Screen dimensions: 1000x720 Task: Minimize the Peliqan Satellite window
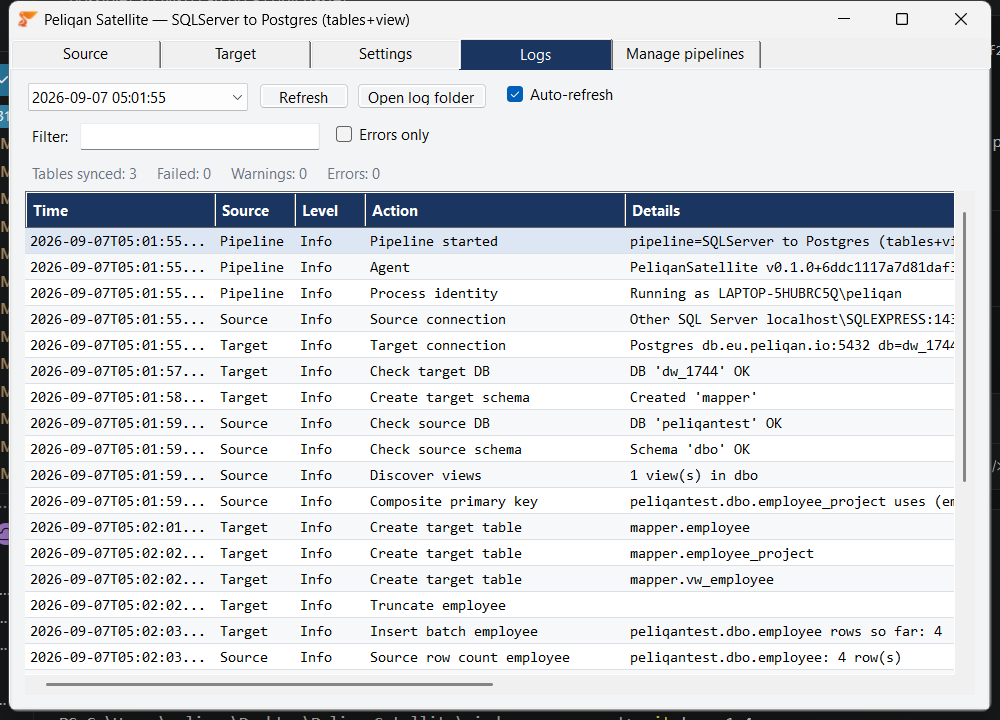[x=844, y=19]
